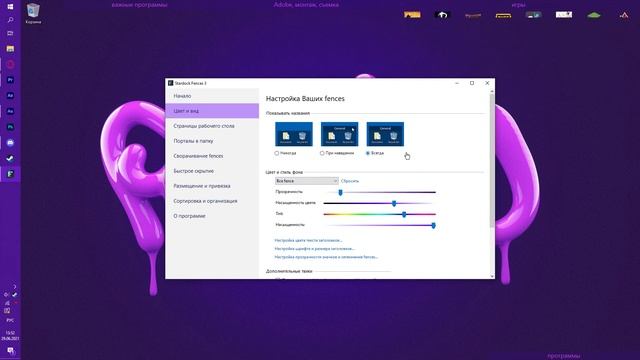This screenshot has height=360, width=640.
Task: Click the Сбросить reset link
Action: 350,181
